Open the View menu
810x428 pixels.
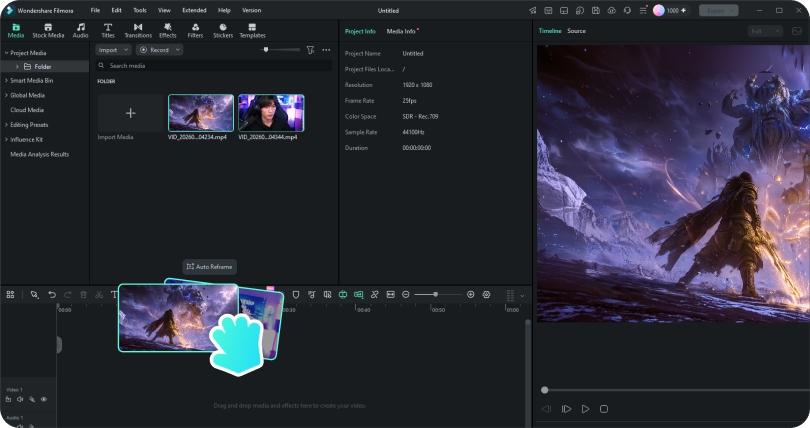(164, 10)
